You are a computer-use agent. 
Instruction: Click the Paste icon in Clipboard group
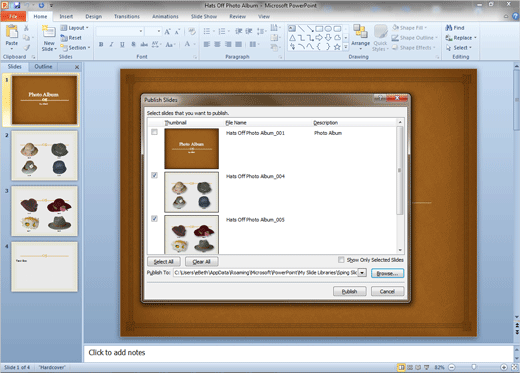coord(12,32)
